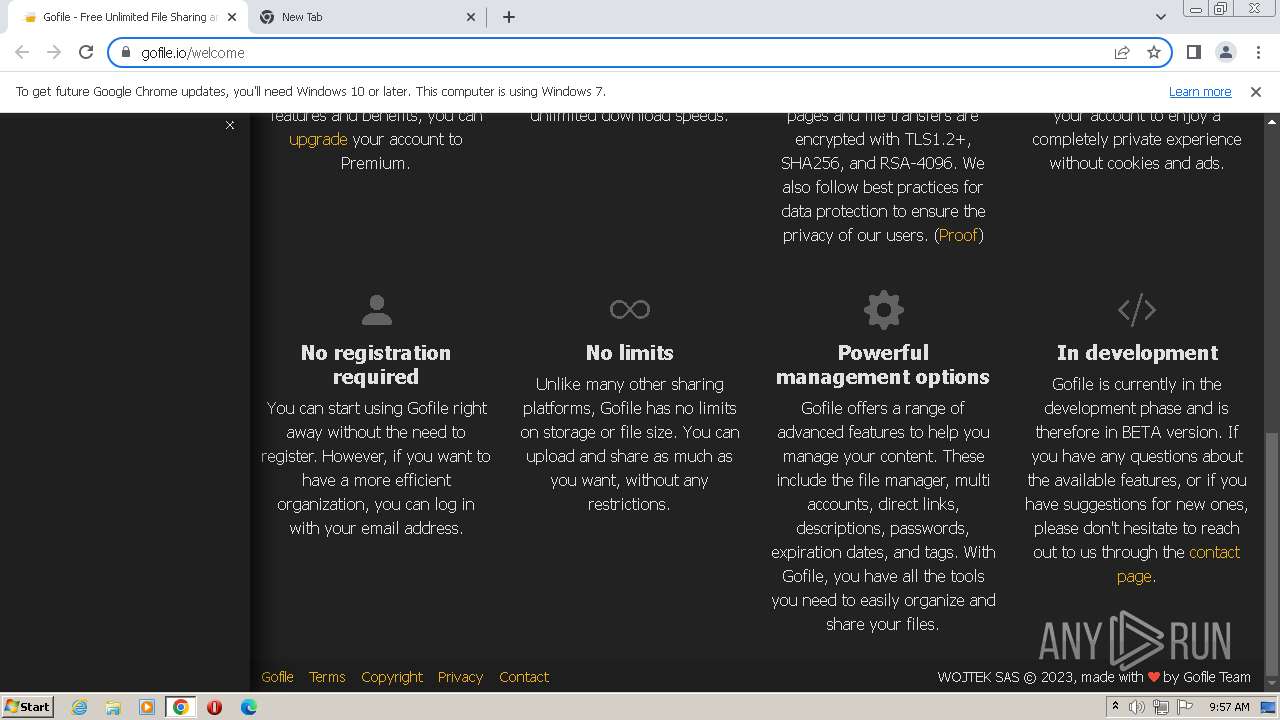Open the media player taskbar icon

click(x=147, y=707)
